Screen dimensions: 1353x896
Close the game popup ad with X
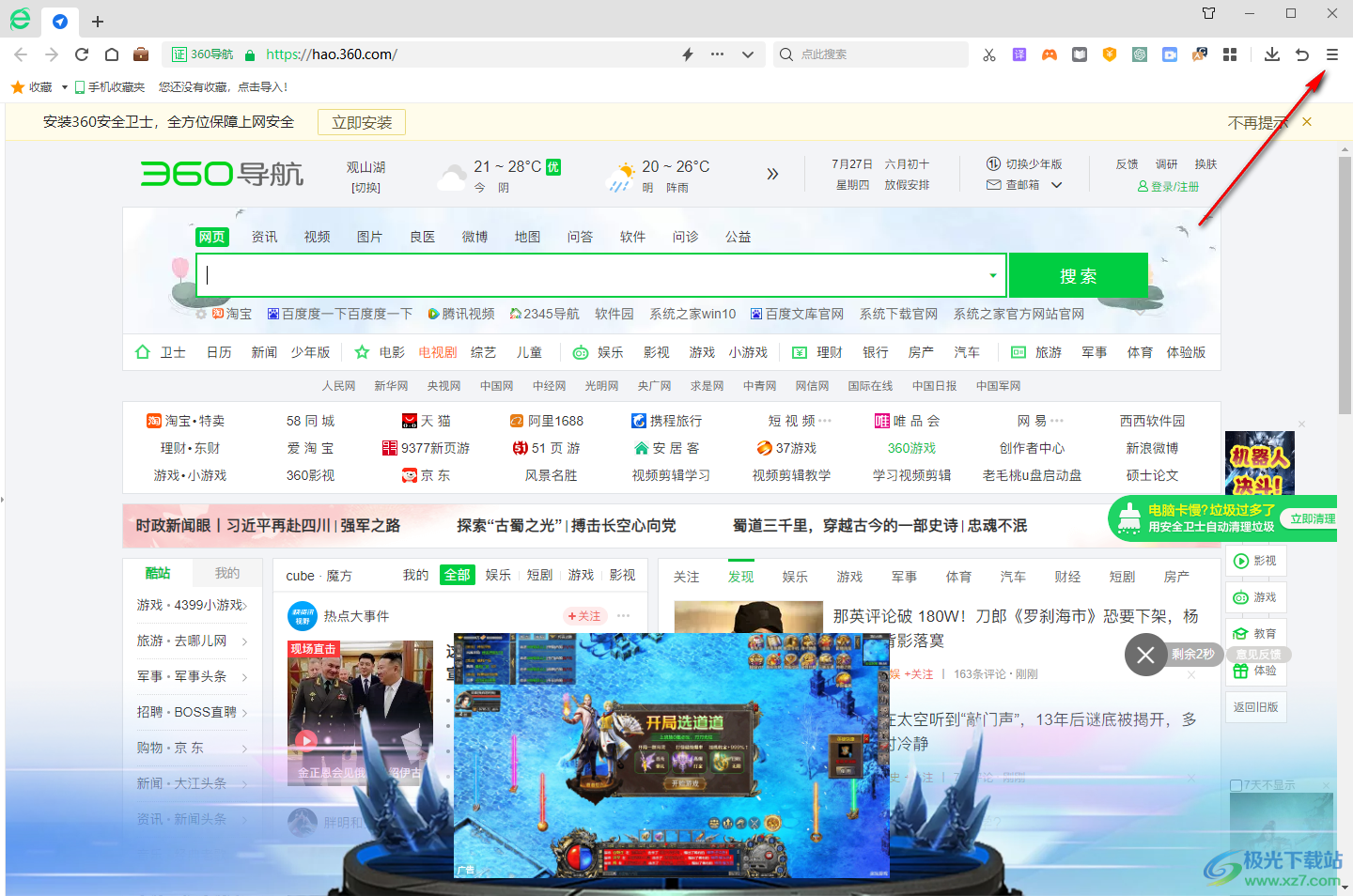coord(1145,655)
